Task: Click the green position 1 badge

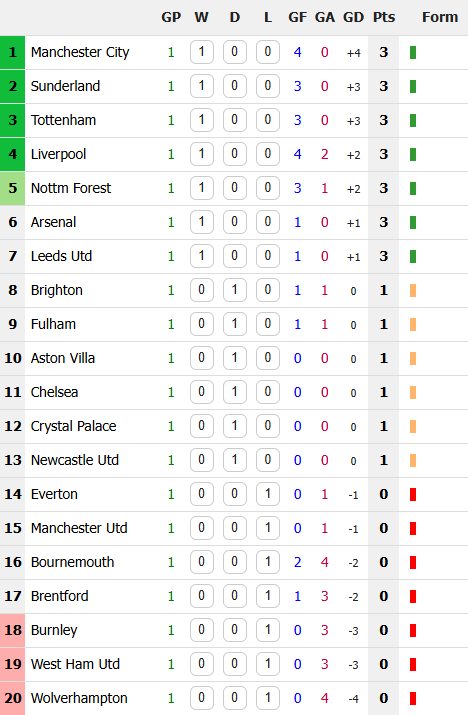Action: [12, 52]
